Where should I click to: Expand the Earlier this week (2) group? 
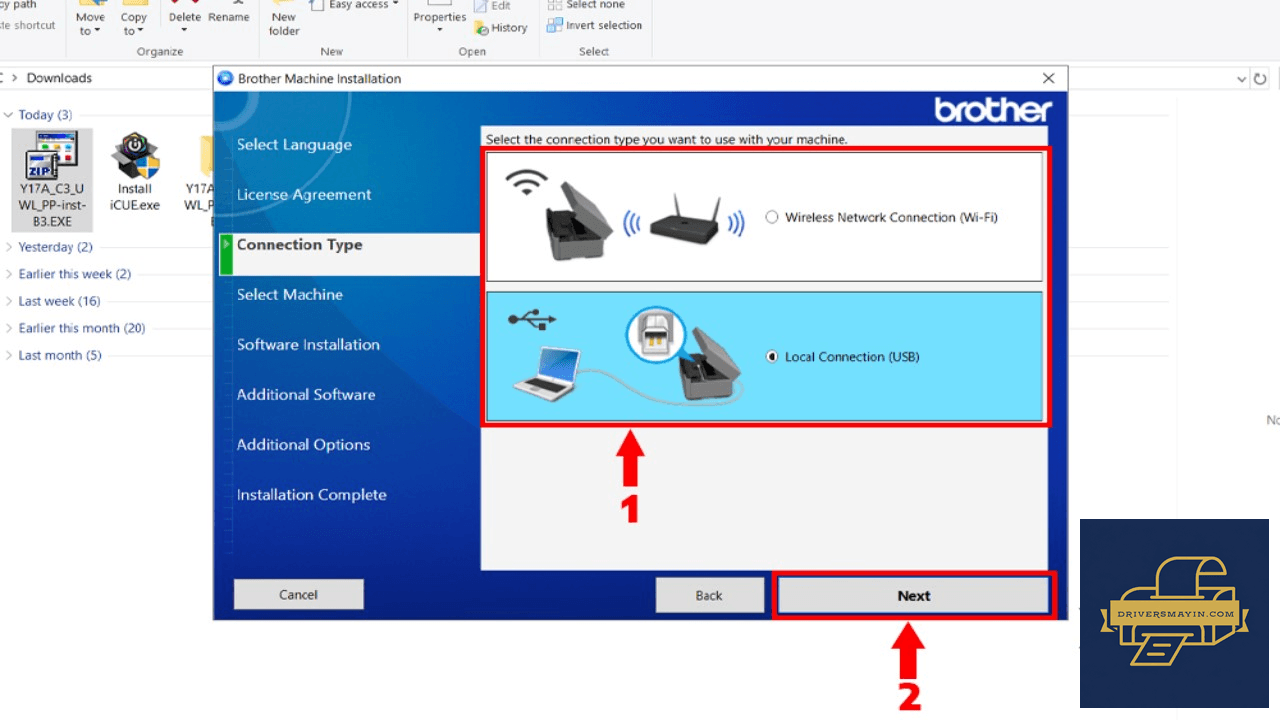9,274
